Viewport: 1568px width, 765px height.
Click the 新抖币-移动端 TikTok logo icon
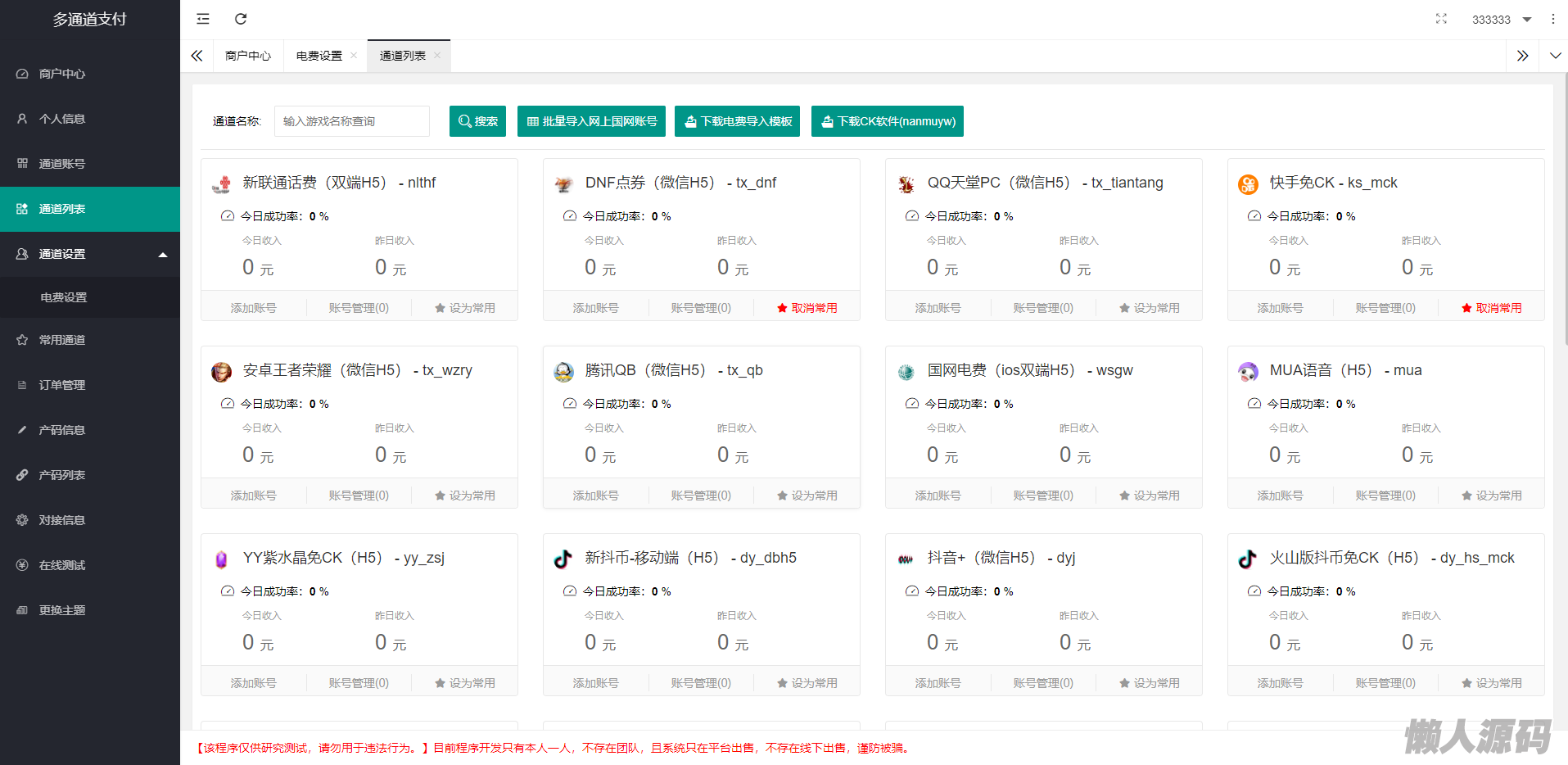click(x=563, y=559)
